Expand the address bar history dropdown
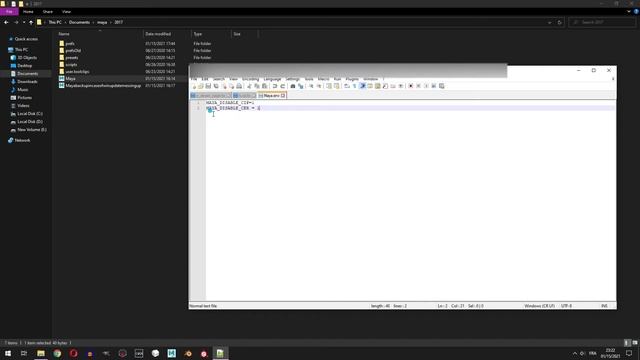 click(549, 22)
